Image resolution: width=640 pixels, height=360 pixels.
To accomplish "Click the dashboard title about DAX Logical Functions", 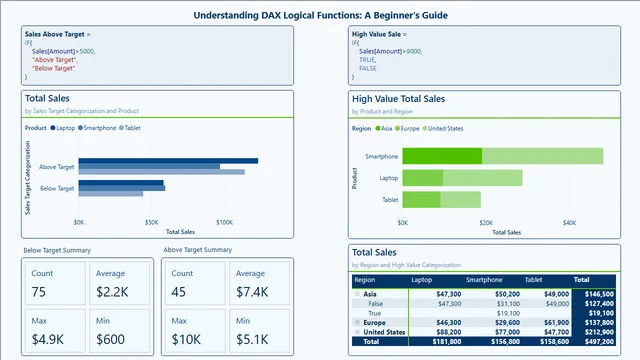I will tap(320, 16).
